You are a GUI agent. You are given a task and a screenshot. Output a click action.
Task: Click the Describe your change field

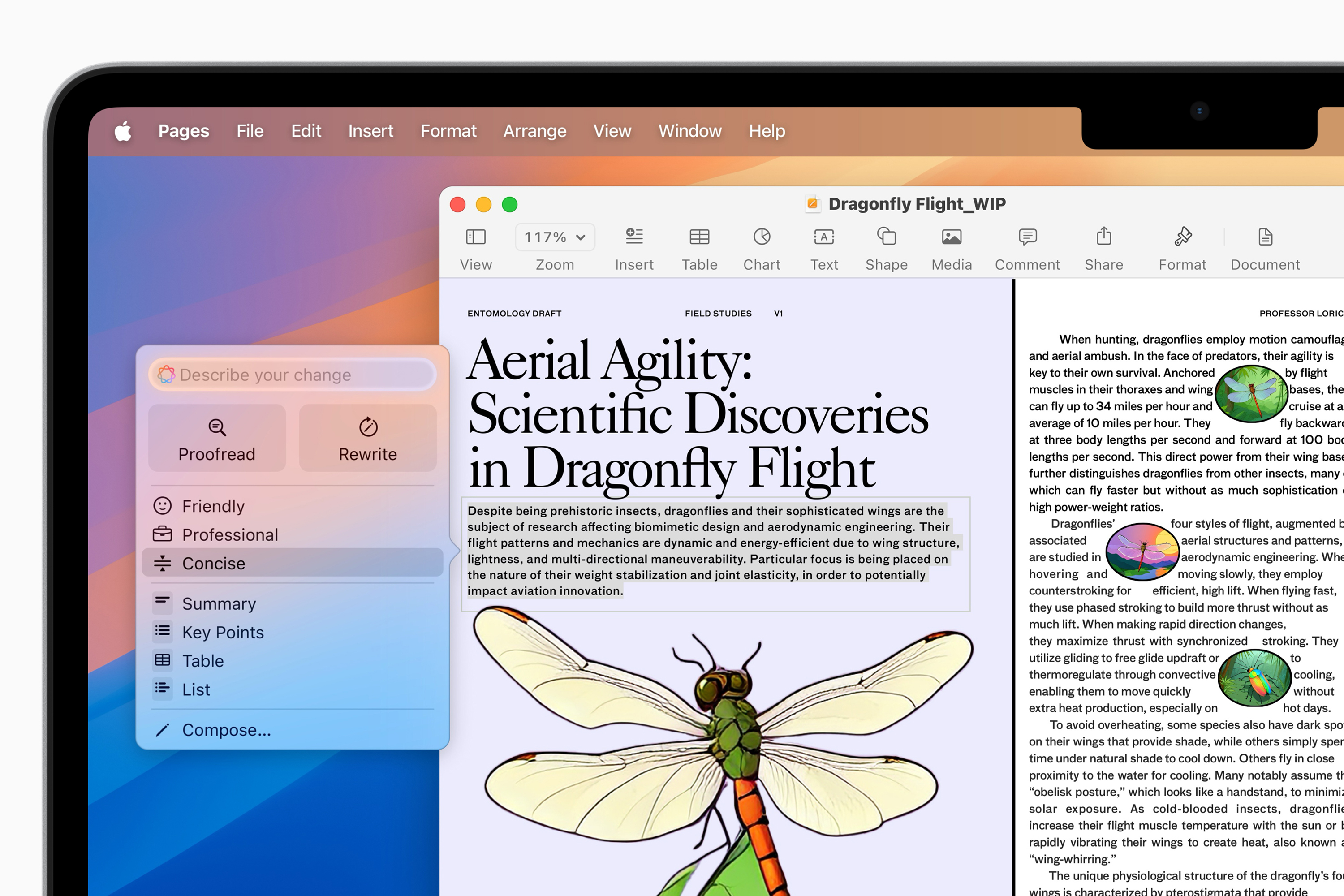(x=292, y=375)
